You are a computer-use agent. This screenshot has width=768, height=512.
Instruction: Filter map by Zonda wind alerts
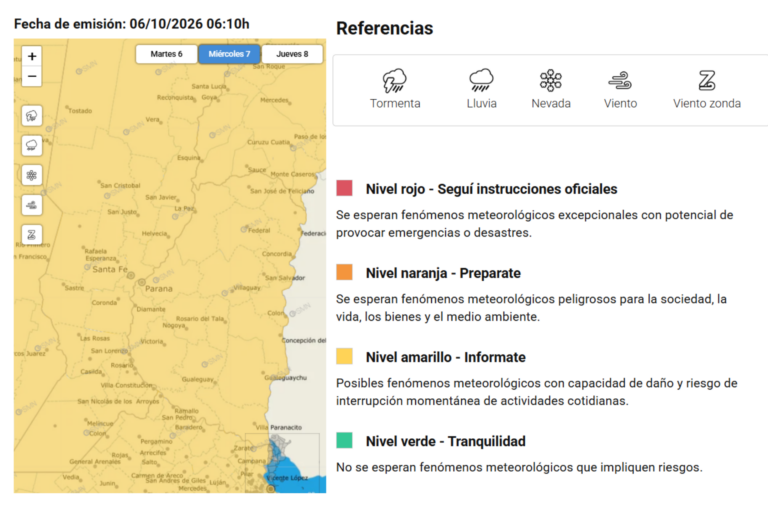tap(32, 235)
